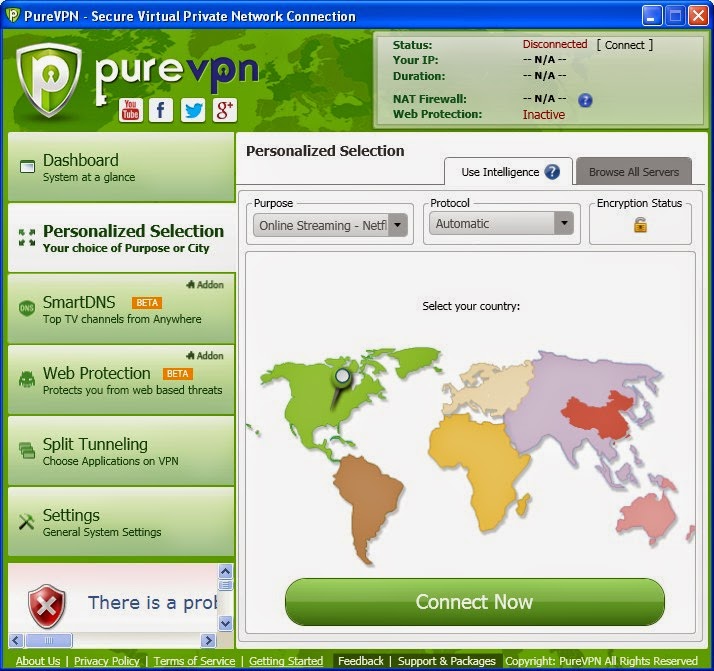The image size is (714, 671).
Task: Open the Personalized Selection section
Action: (x=121, y=238)
